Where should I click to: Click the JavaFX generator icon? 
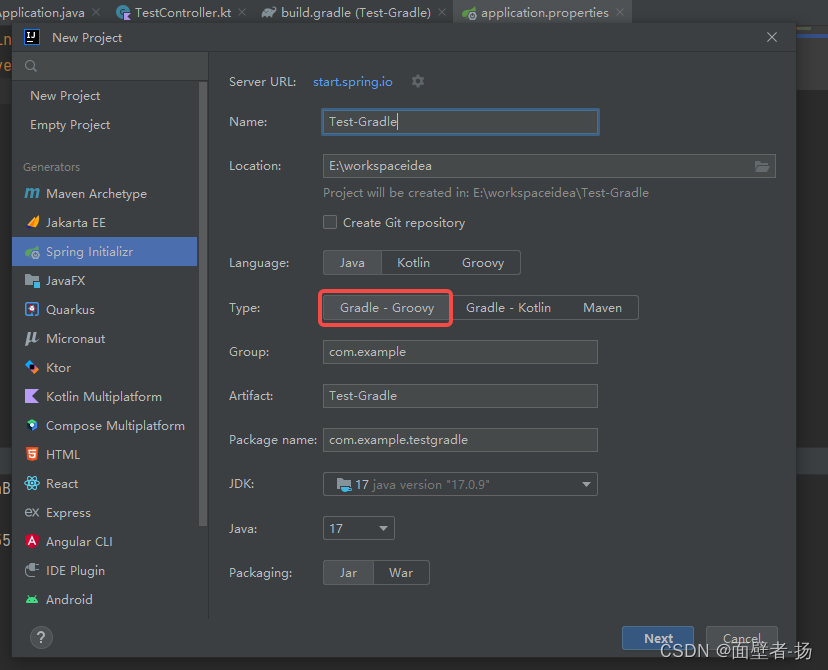click(32, 281)
